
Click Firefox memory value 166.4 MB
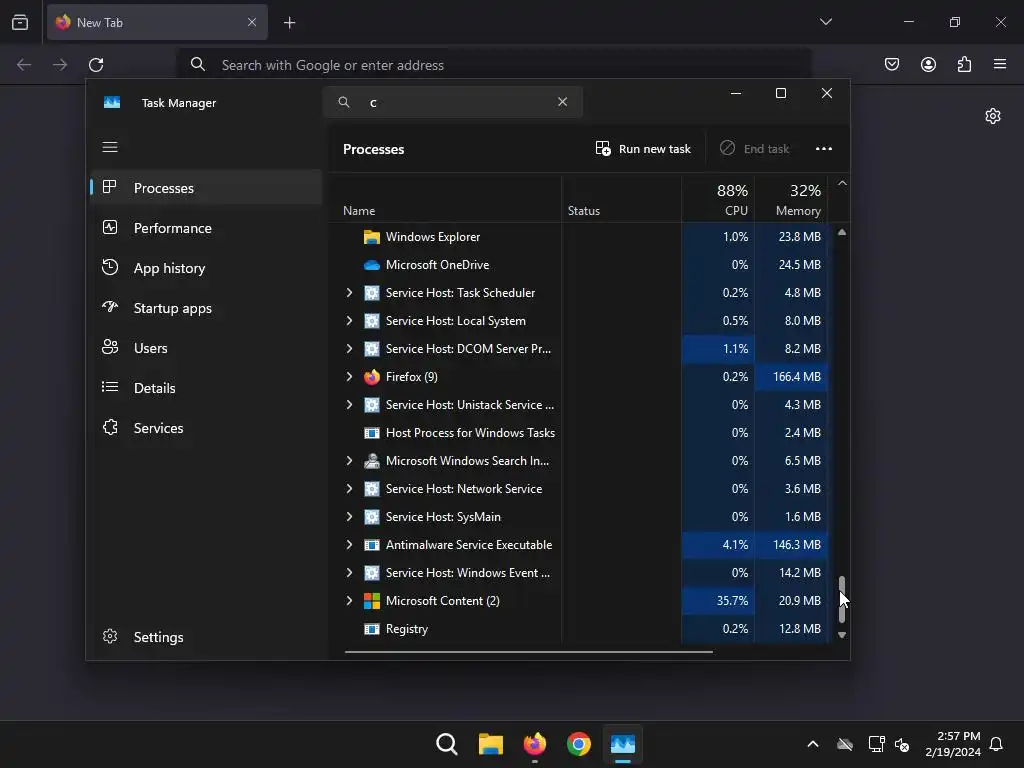pos(797,377)
